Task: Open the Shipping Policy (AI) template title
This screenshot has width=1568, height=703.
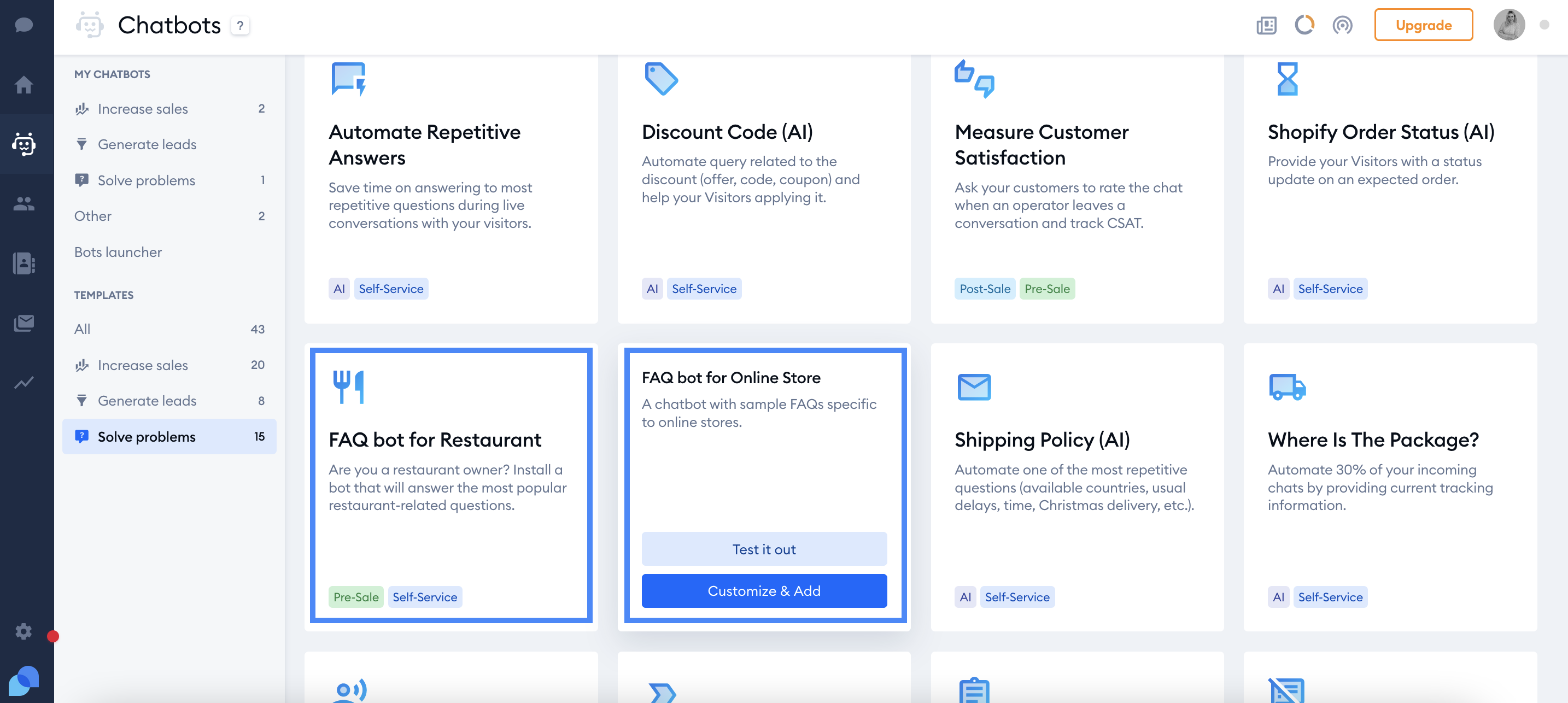Action: click(1042, 440)
